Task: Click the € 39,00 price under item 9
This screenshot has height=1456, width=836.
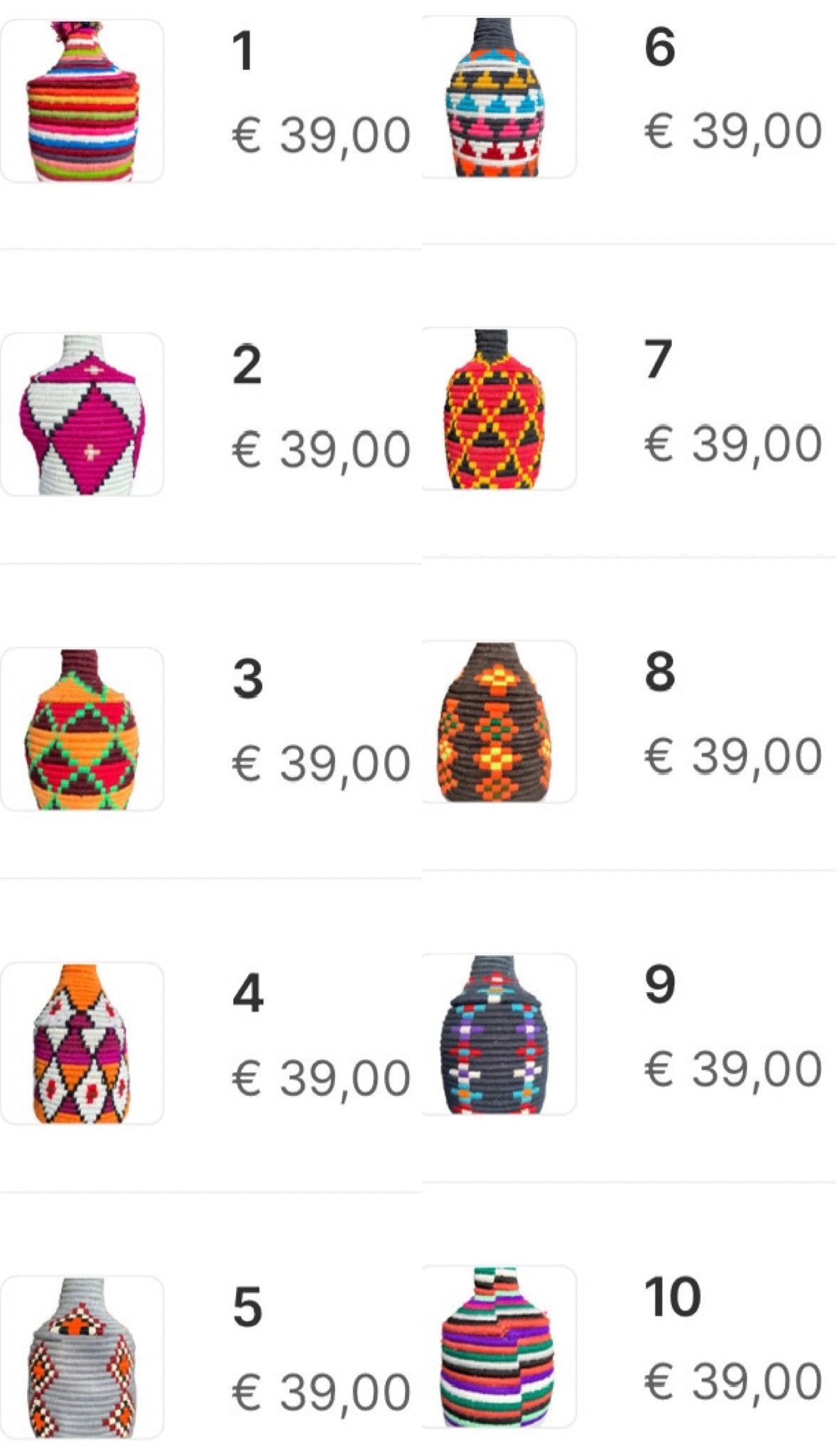Action: (734, 1069)
